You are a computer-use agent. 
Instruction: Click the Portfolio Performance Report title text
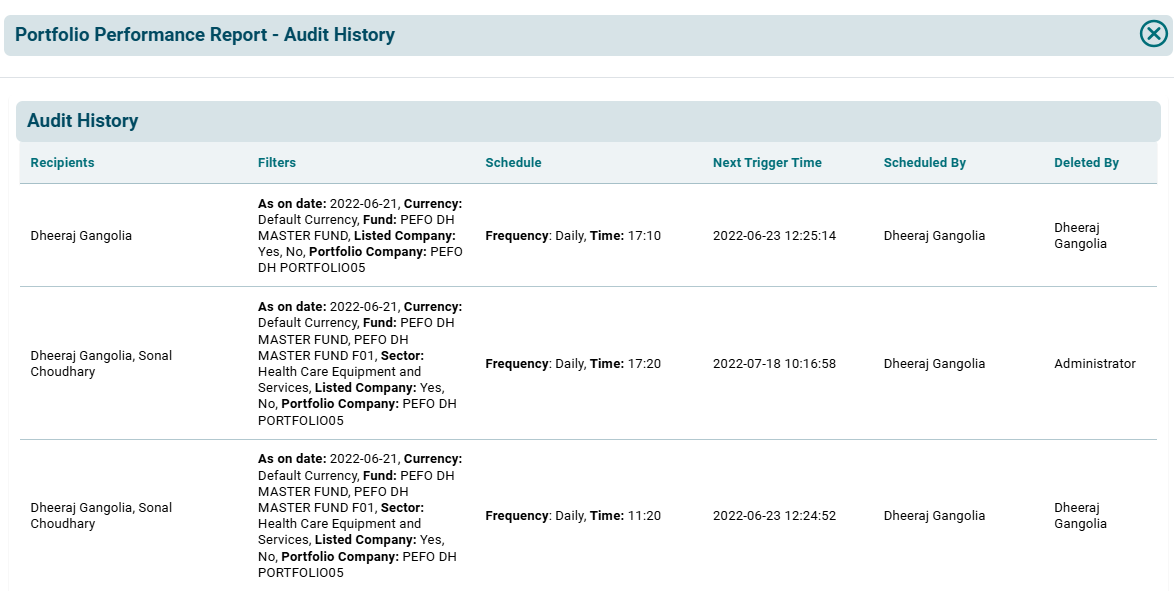[205, 35]
